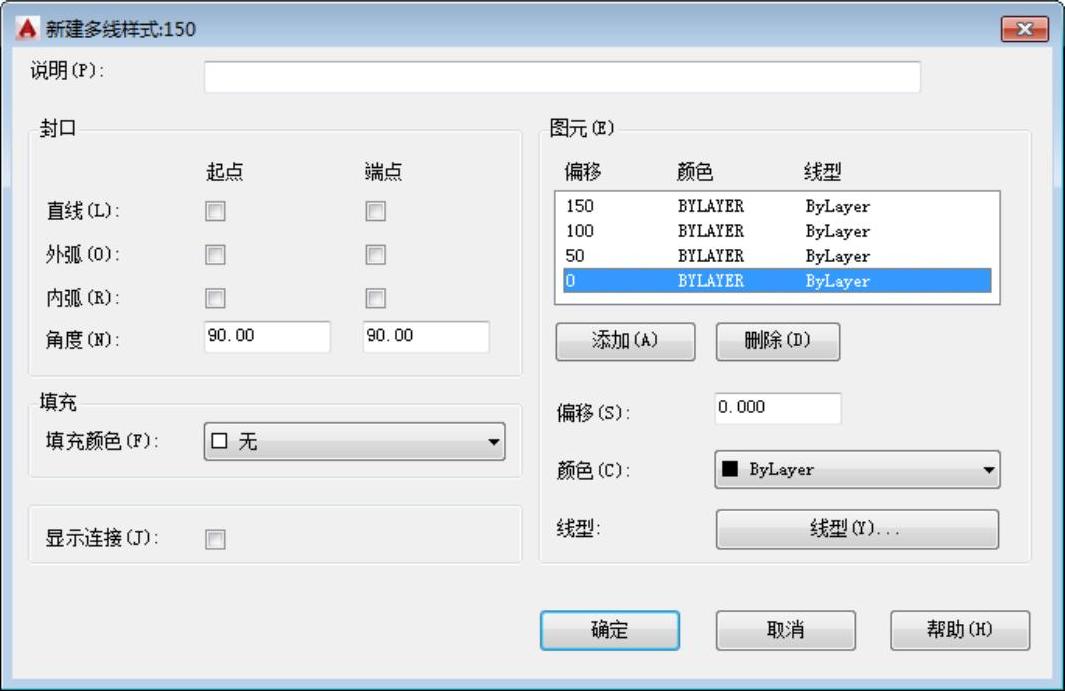Click the 删除(D) button

point(778,341)
